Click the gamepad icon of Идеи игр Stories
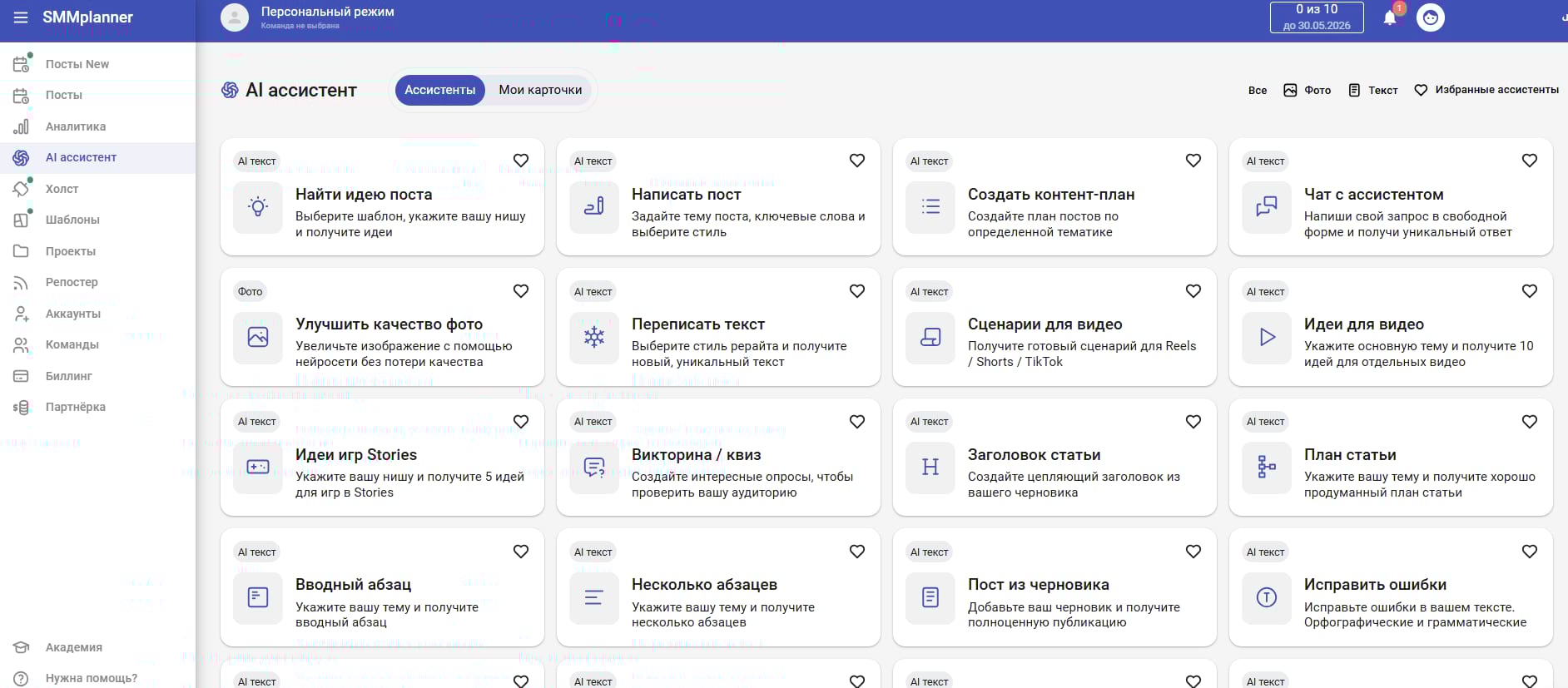Screen dimensions: 1568x688 258,468
